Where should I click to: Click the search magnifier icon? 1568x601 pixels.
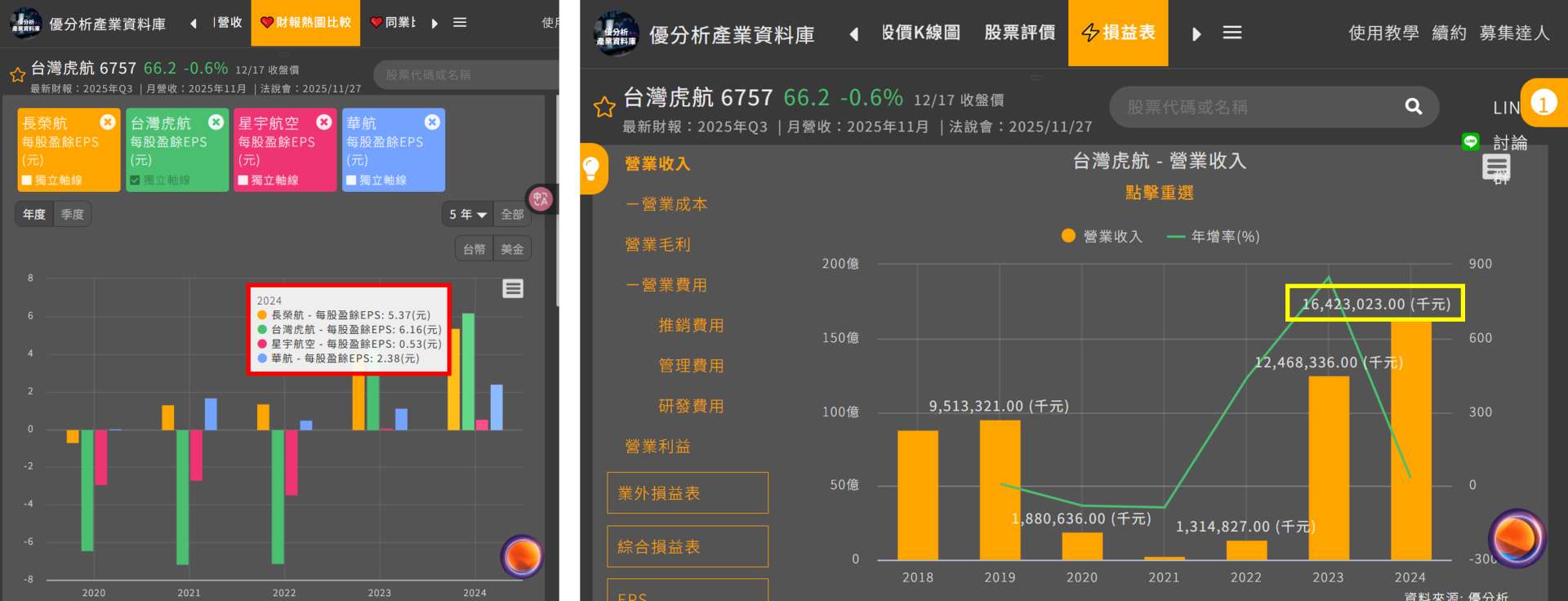[x=1413, y=107]
